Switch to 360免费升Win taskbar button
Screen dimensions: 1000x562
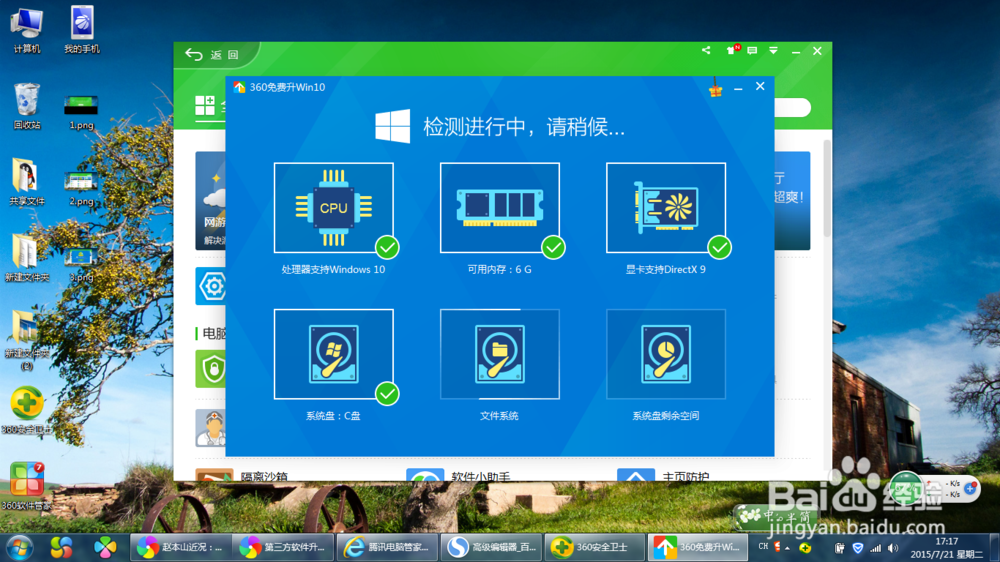point(697,547)
